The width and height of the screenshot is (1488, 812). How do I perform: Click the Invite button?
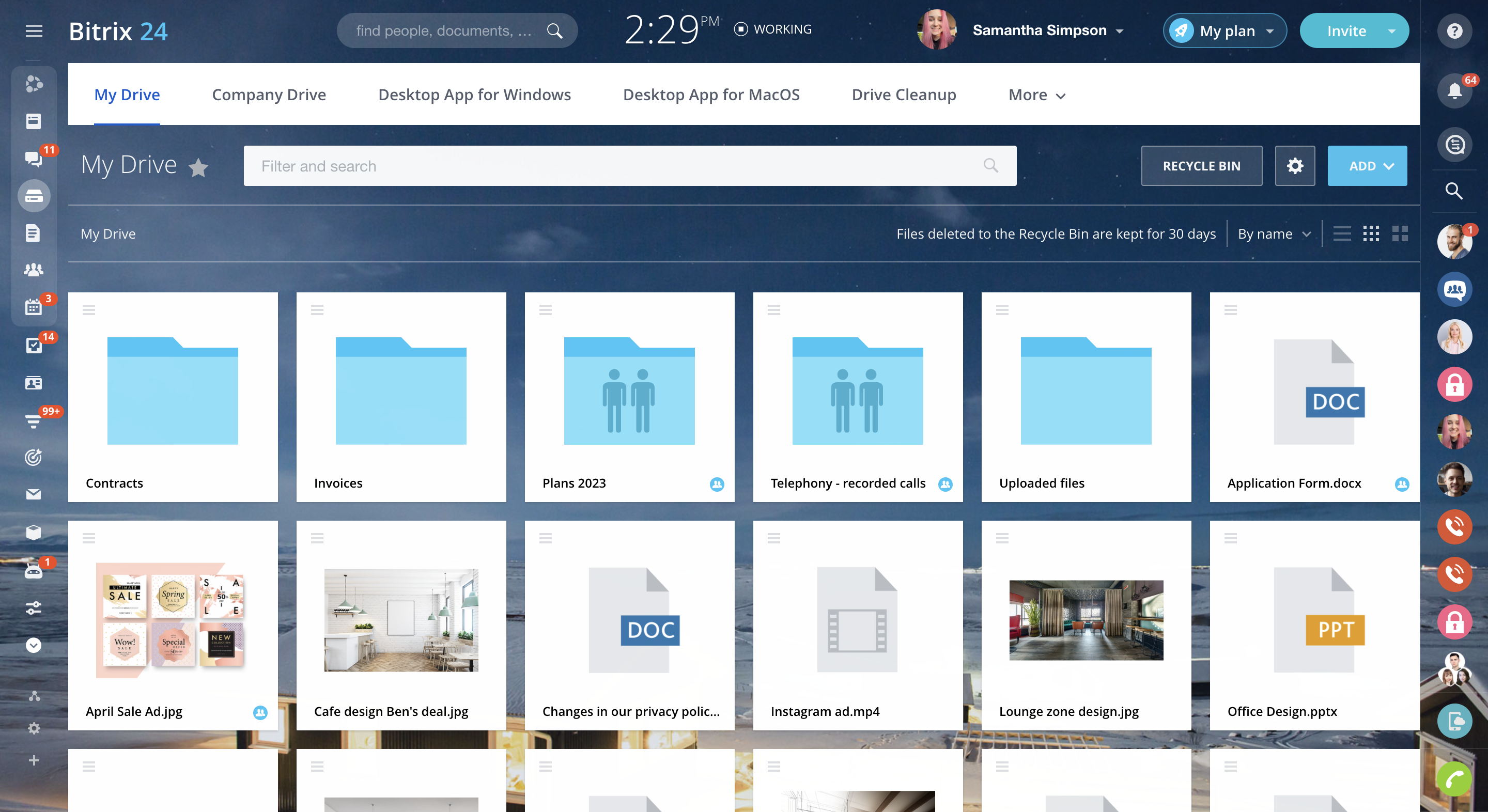(1346, 30)
